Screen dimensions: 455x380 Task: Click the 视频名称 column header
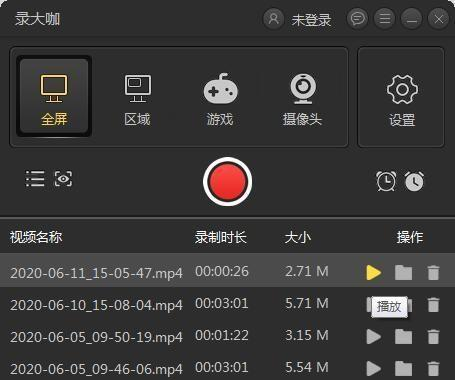(36, 237)
